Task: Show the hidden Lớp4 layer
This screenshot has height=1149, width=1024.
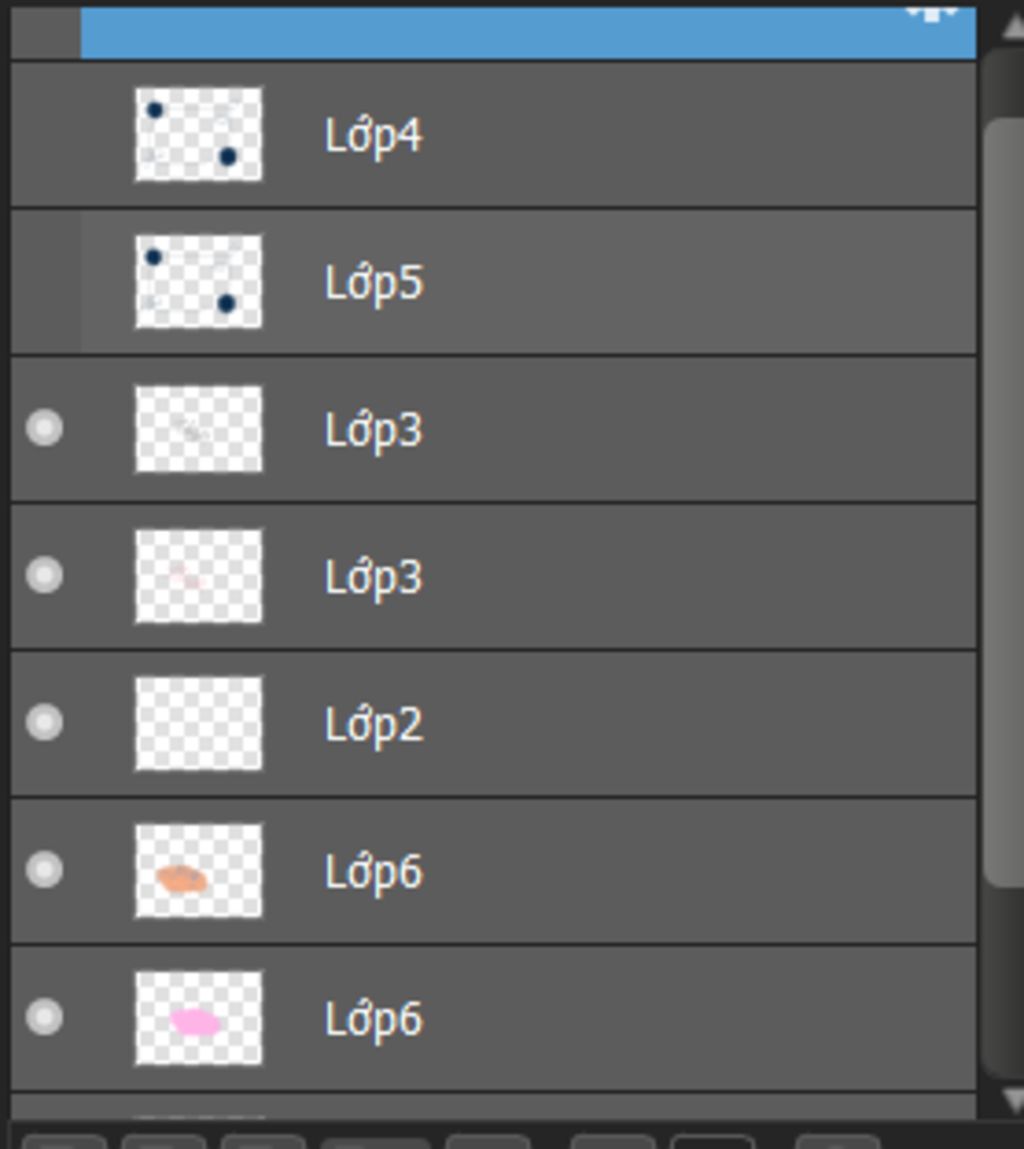Action: click(x=45, y=135)
